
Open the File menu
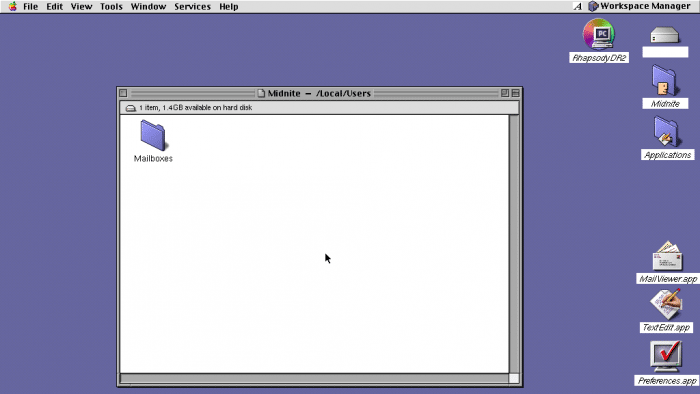(30, 7)
